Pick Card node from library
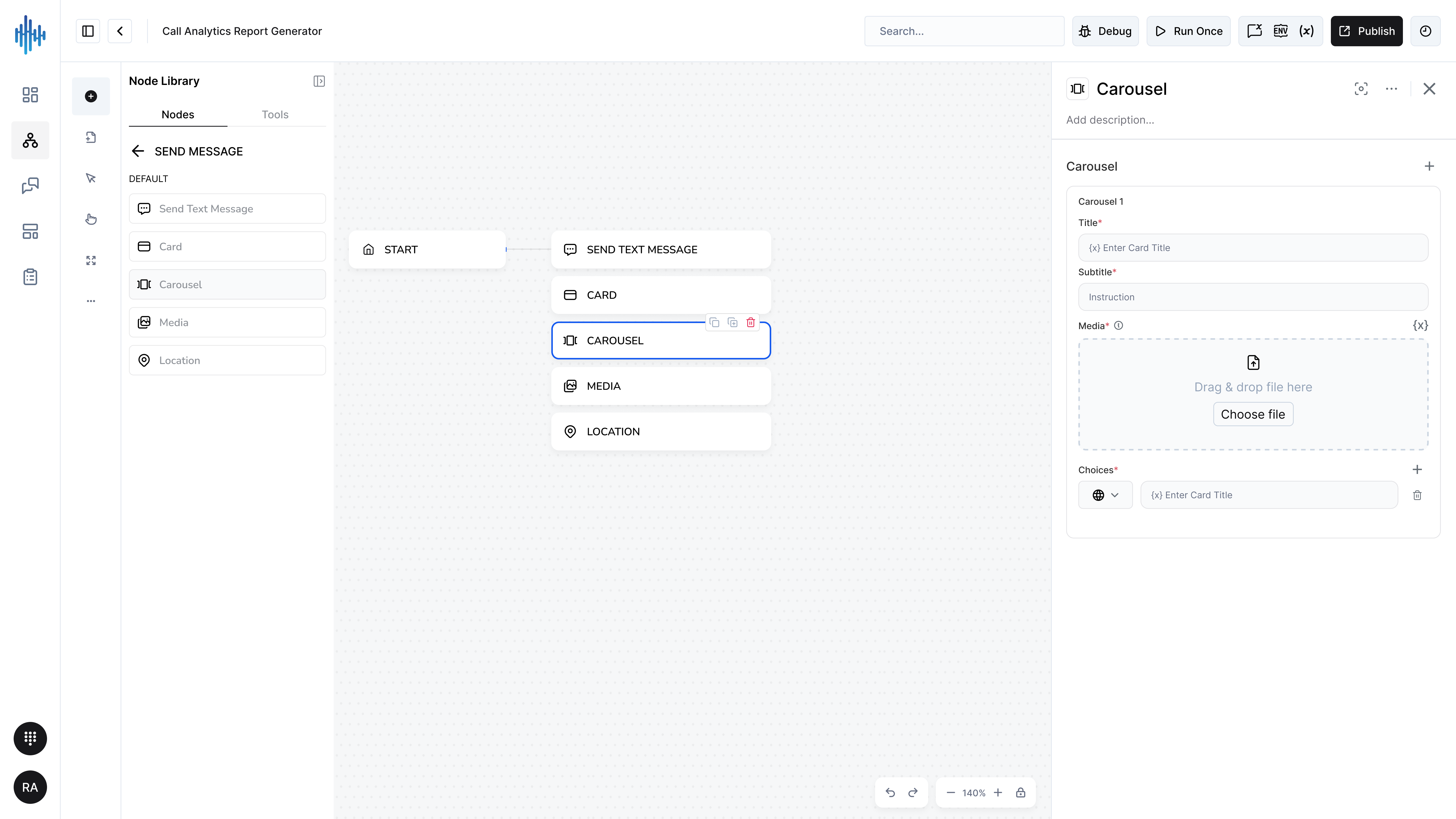Viewport: 1456px width, 819px height. (227, 246)
